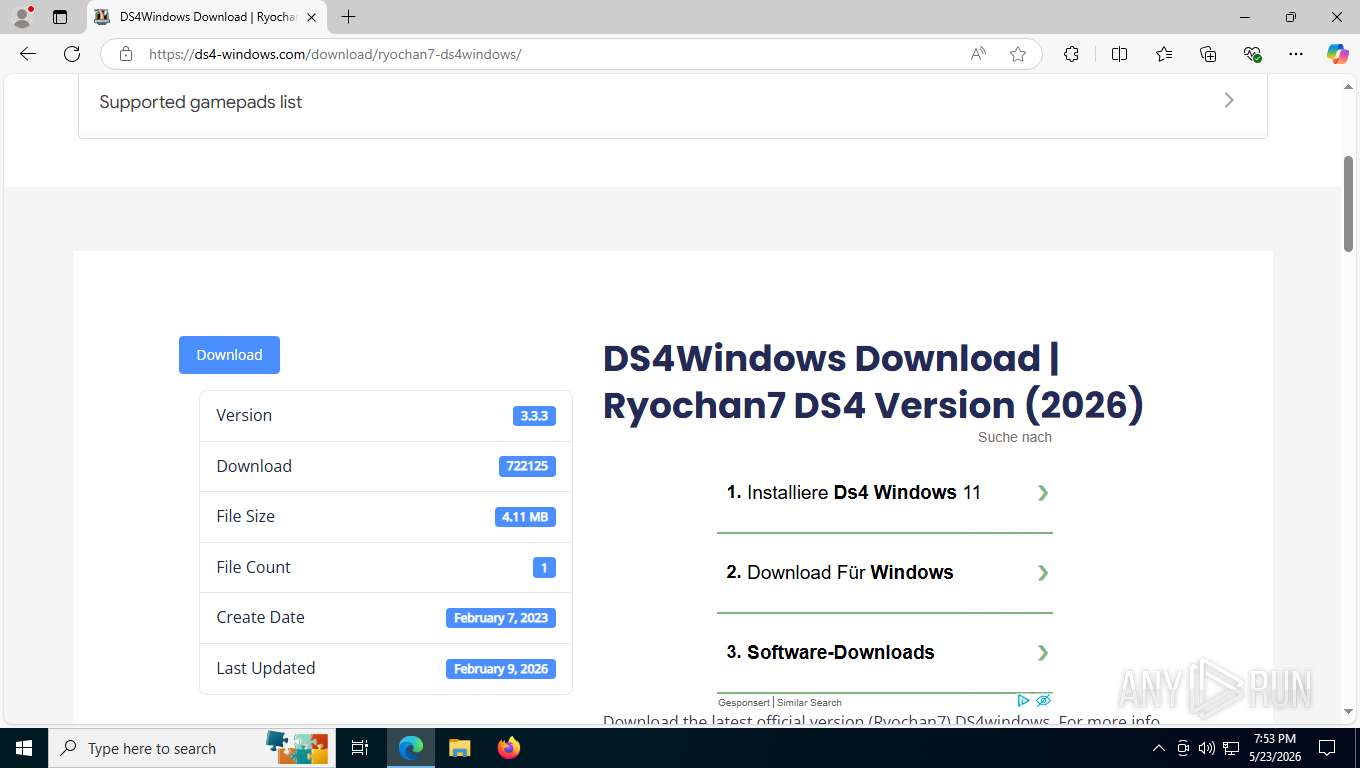
Task: Open the Edge profile icon
Action: click(22, 17)
